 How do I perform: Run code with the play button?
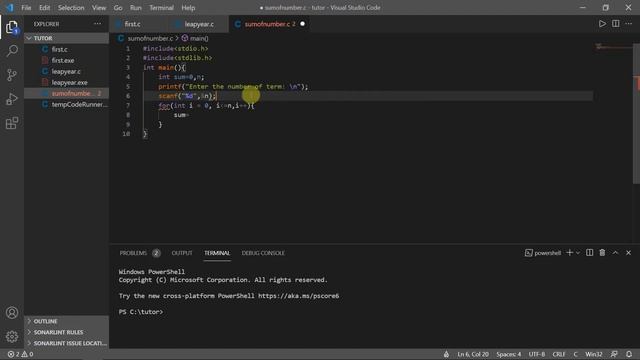point(602,24)
